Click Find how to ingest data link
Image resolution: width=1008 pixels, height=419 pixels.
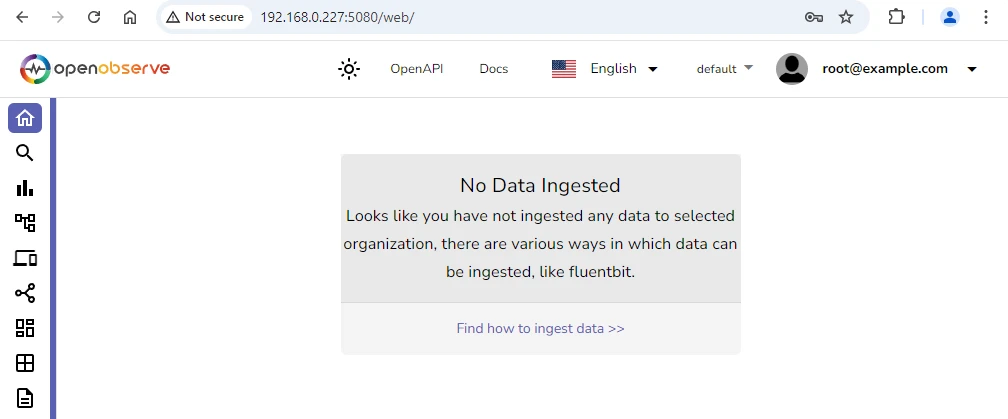[540, 328]
